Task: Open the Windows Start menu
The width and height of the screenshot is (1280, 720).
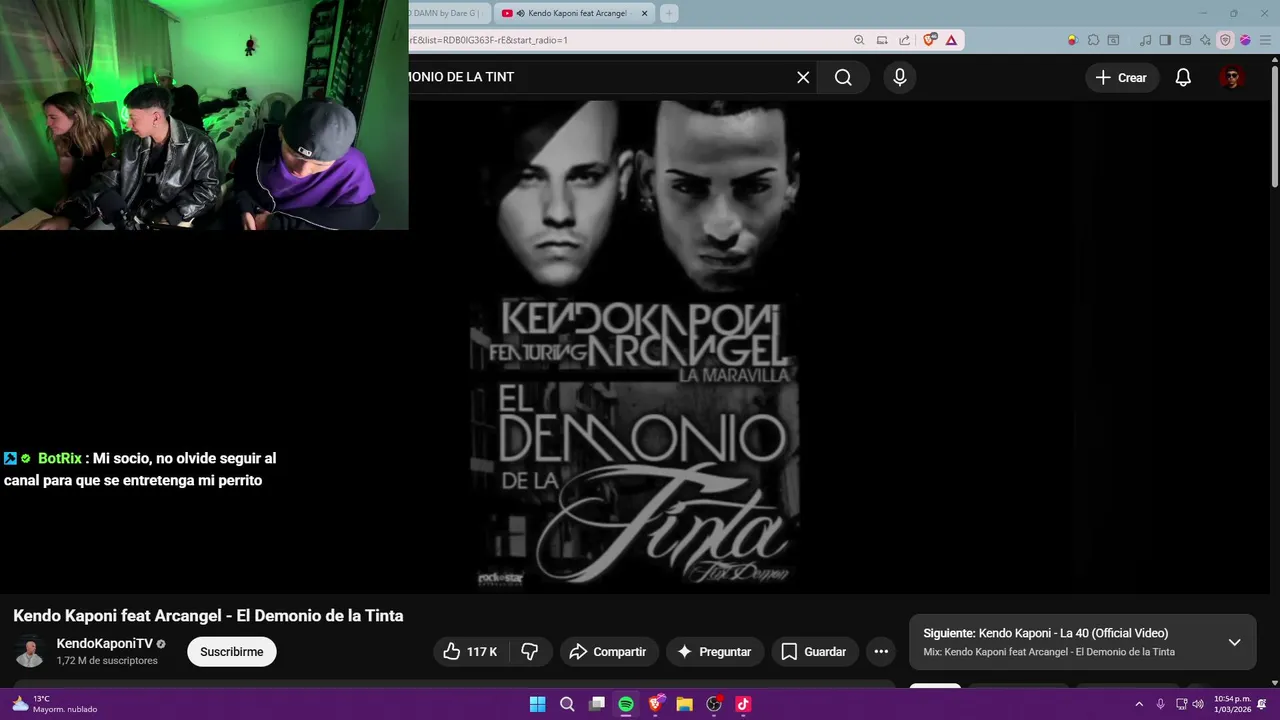Action: (x=537, y=704)
